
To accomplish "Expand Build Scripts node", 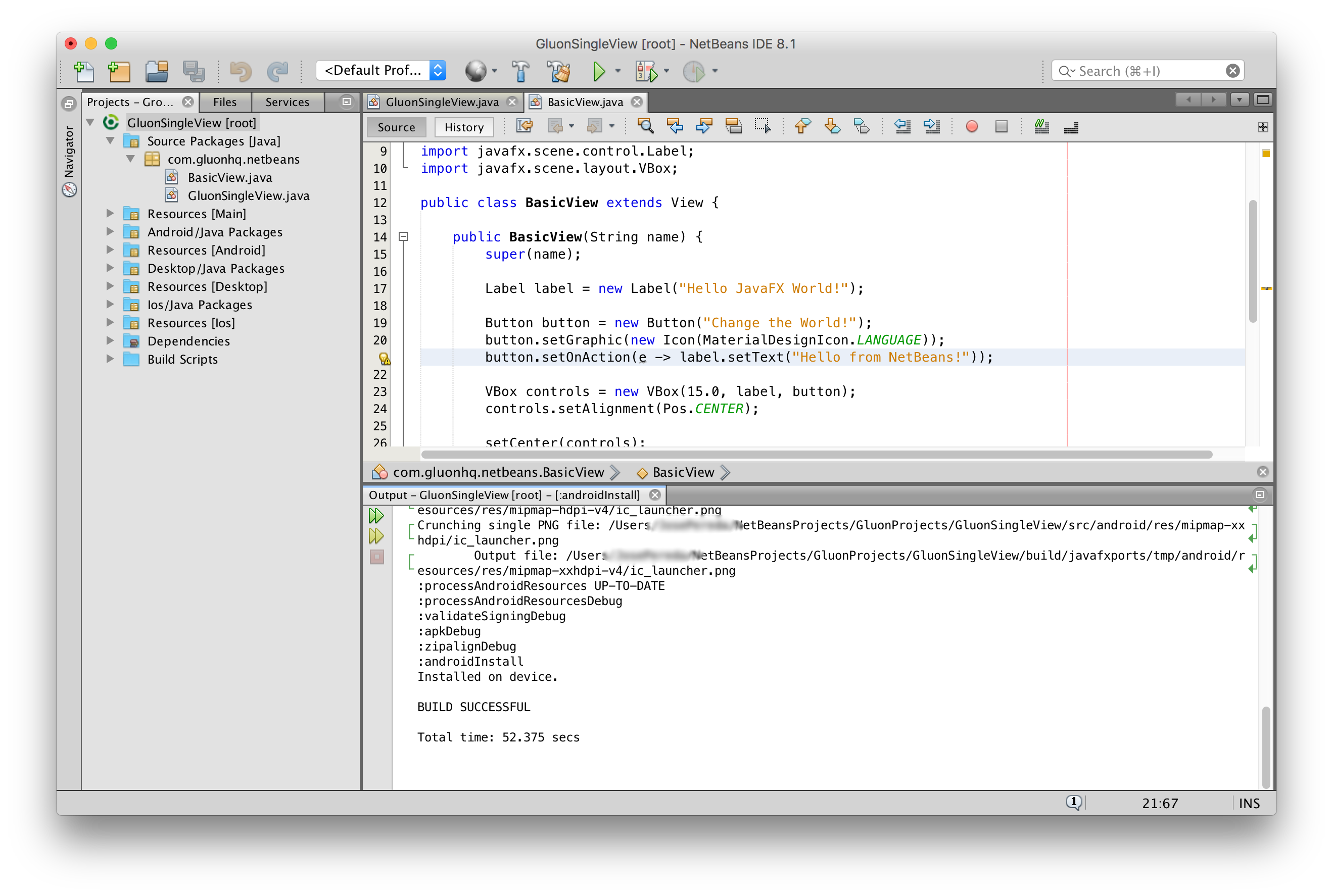I will pyautogui.click(x=110, y=359).
